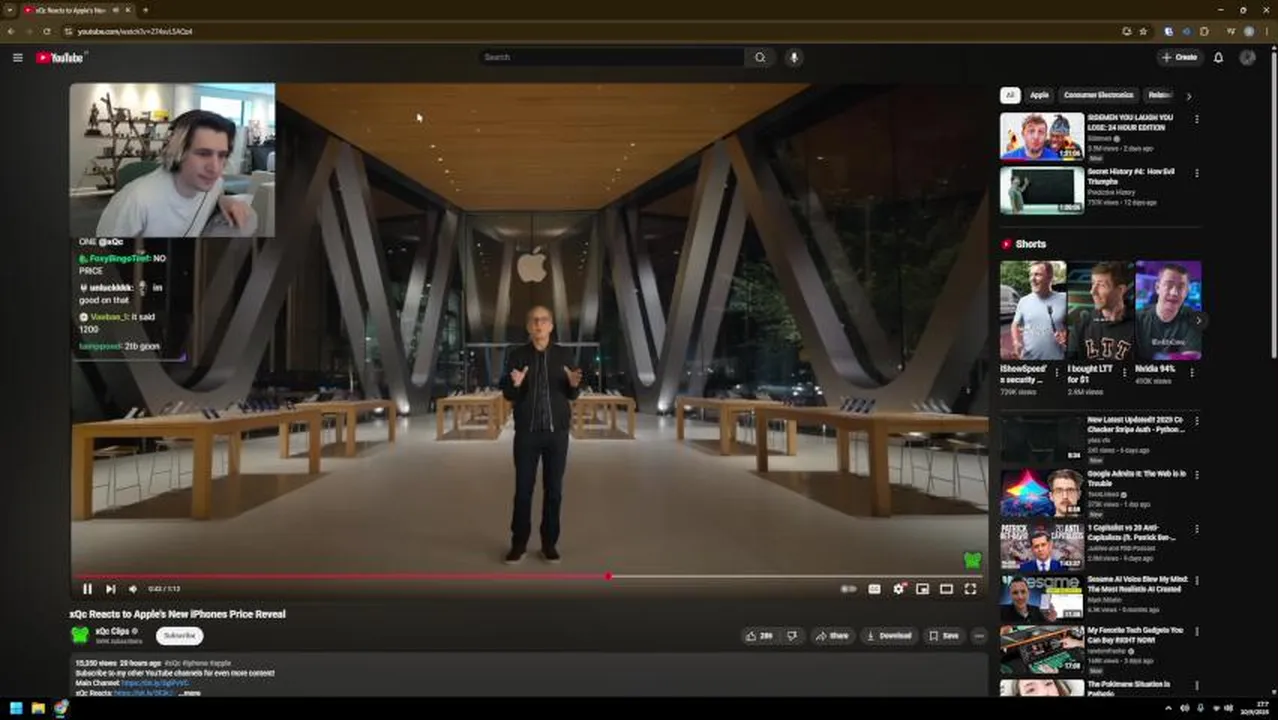Open the YouTube account avatar menu
This screenshot has height=720, width=1278.
click(1247, 57)
